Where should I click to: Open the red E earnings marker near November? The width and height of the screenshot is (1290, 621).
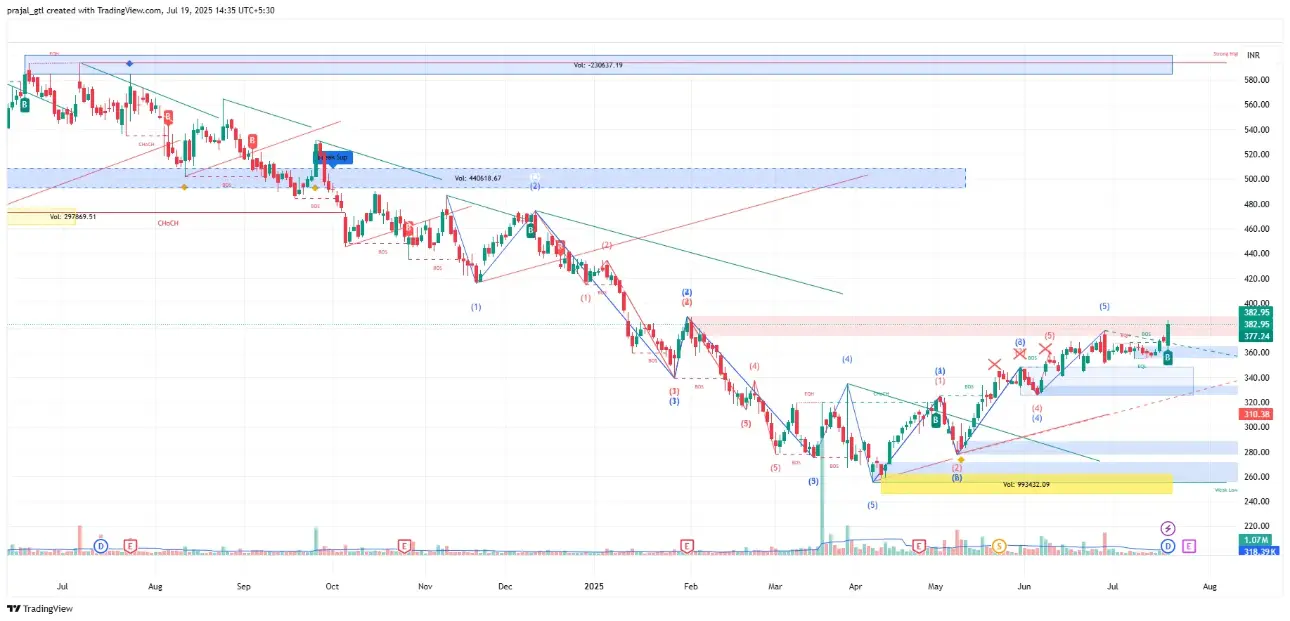404,545
